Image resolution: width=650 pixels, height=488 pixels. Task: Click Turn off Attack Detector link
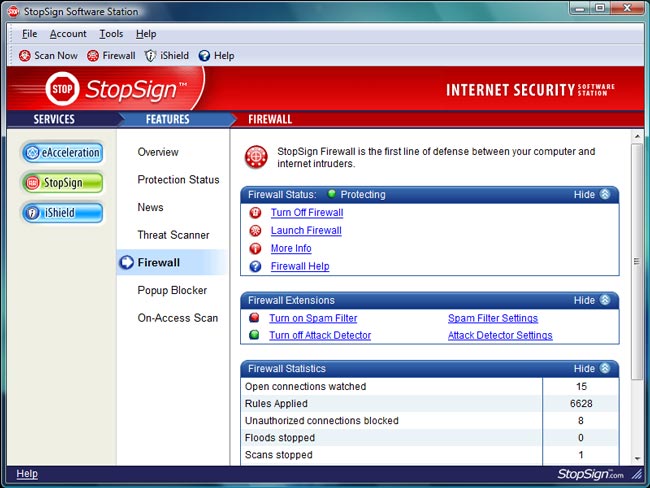click(x=320, y=335)
